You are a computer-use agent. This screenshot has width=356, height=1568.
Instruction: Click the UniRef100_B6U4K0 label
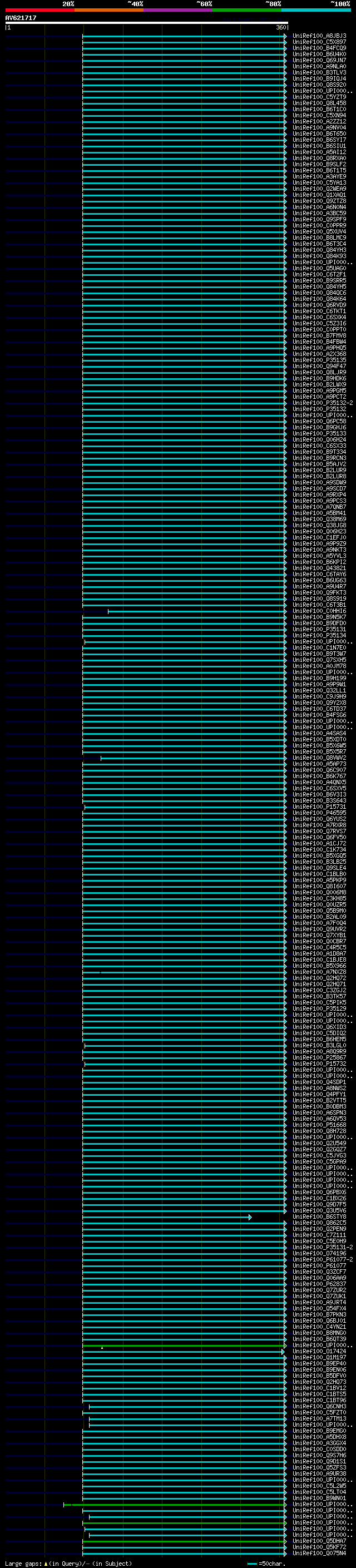pos(319,54)
